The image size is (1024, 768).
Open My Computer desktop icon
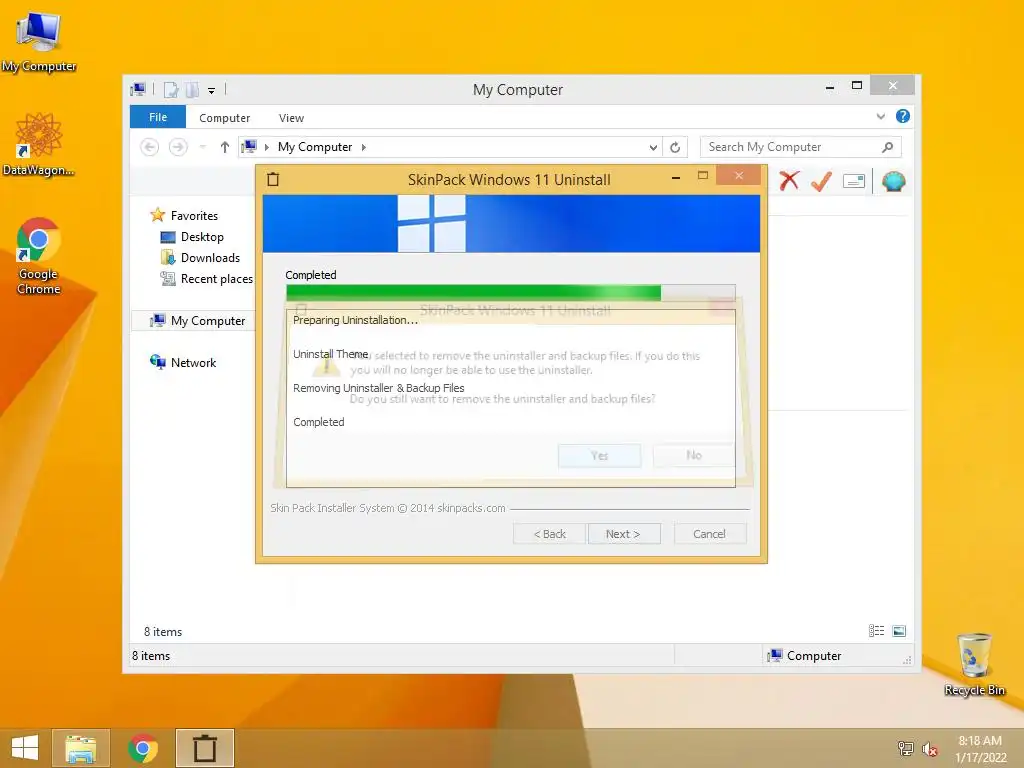tap(39, 40)
